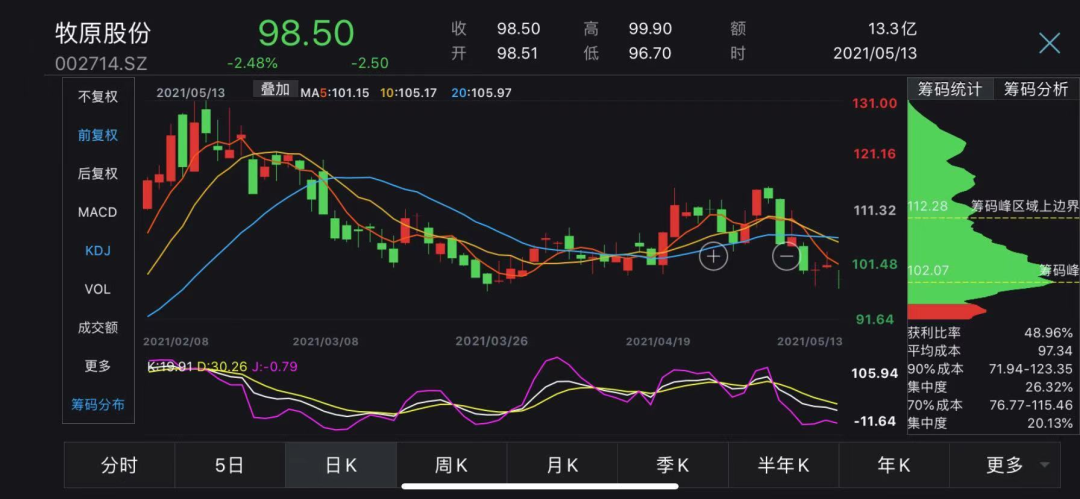The width and height of the screenshot is (1080, 499).
Task: Tap the MA10 value 105.17
Action: point(417,92)
